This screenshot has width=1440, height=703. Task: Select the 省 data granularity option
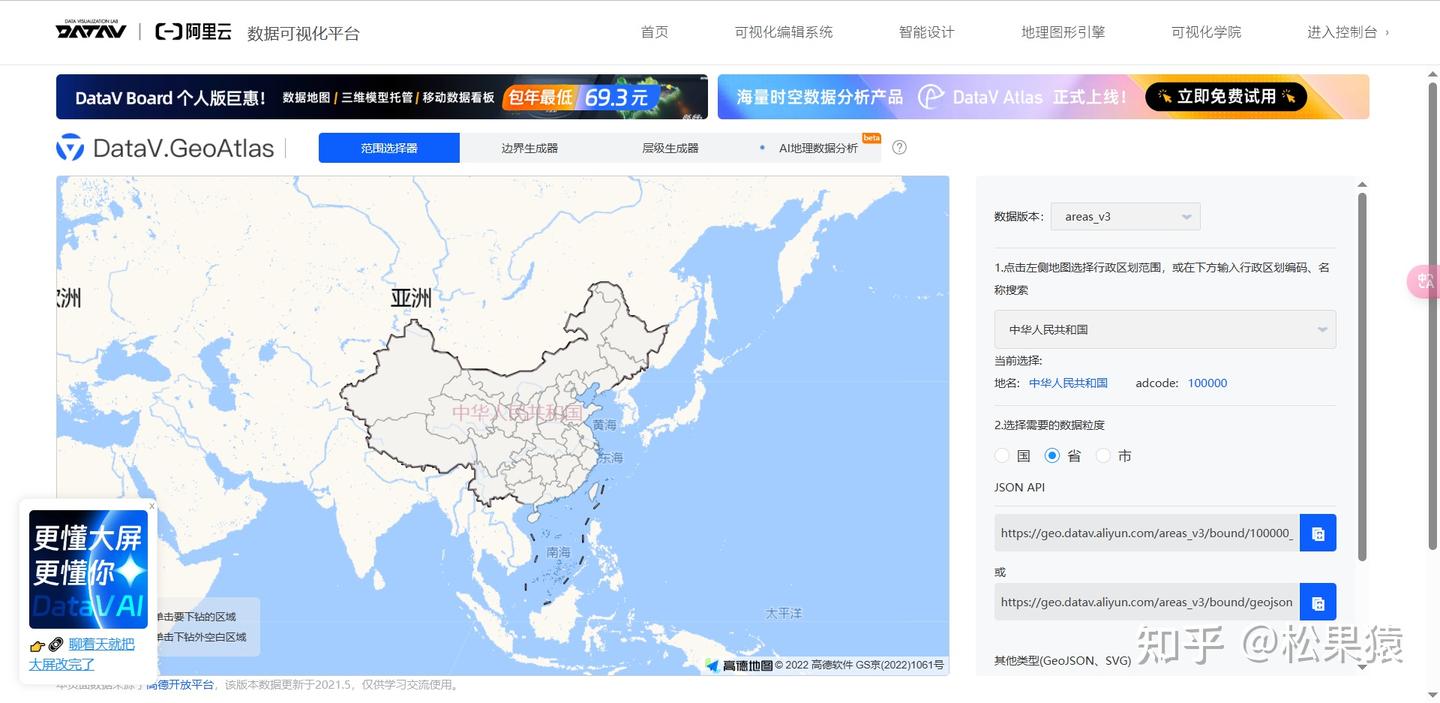click(x=1052, y=455)
